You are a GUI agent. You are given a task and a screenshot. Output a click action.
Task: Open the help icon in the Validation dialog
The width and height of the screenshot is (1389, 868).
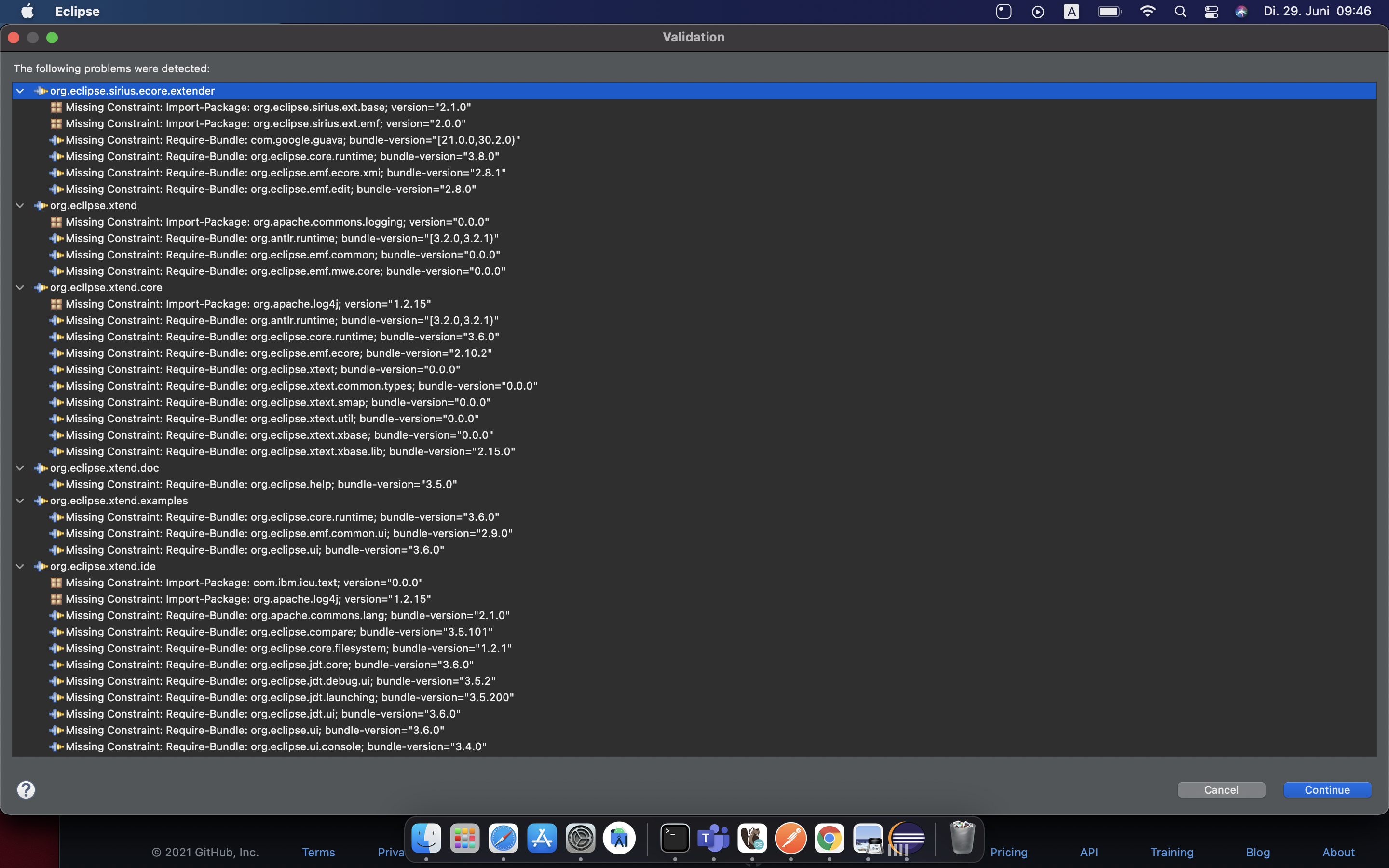point(26,790)
